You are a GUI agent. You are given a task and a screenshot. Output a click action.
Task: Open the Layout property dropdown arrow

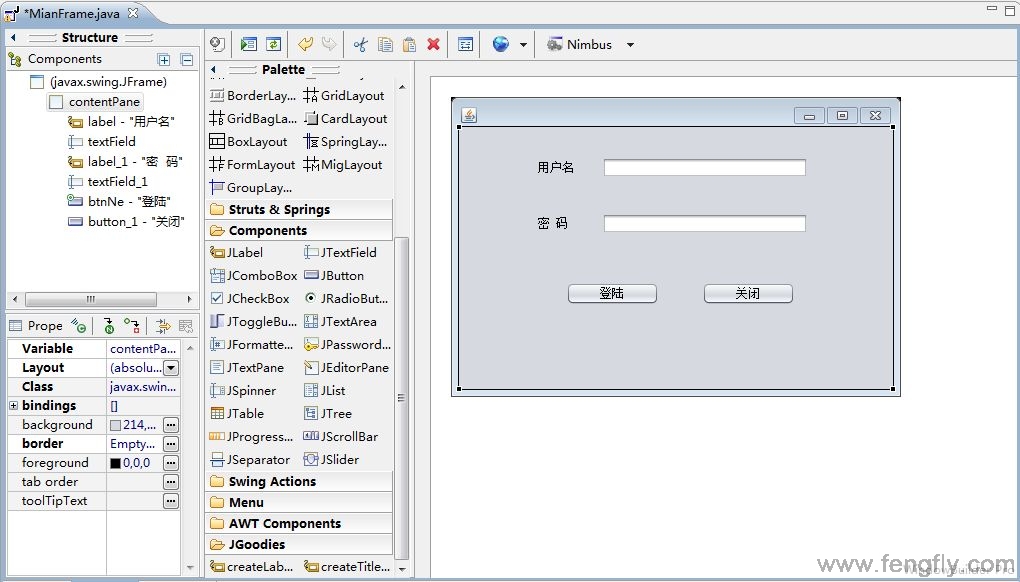[x=171, y=368]
